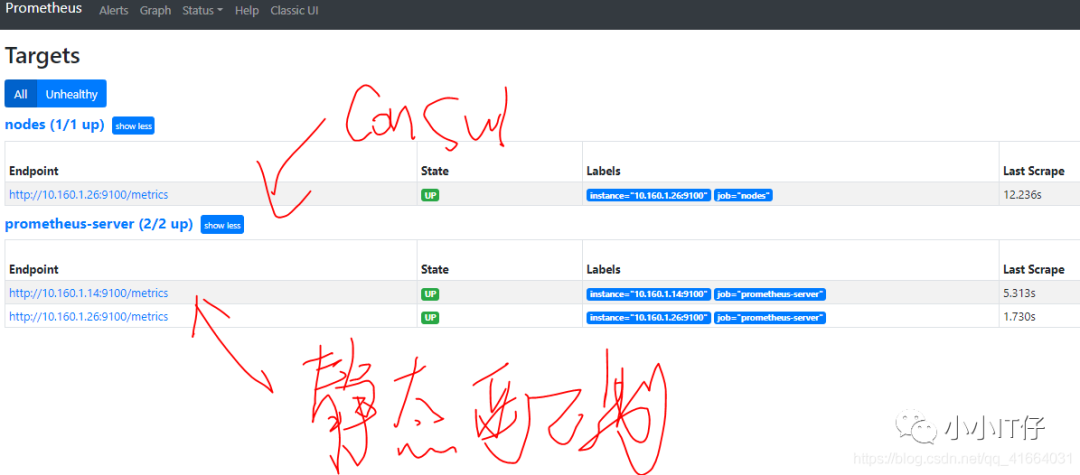Expand the Status dropdown menu
The image size is (1080, 475).
point(202,11)
